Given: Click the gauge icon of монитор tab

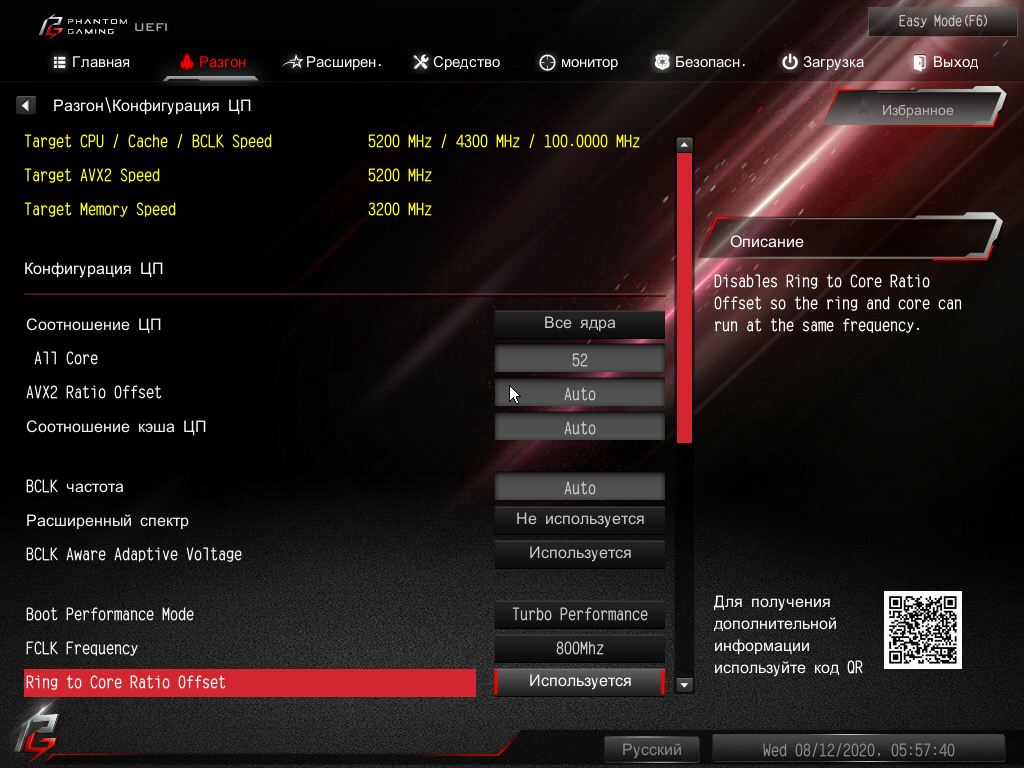Looking at the screenshot, I should coord(547,62).
